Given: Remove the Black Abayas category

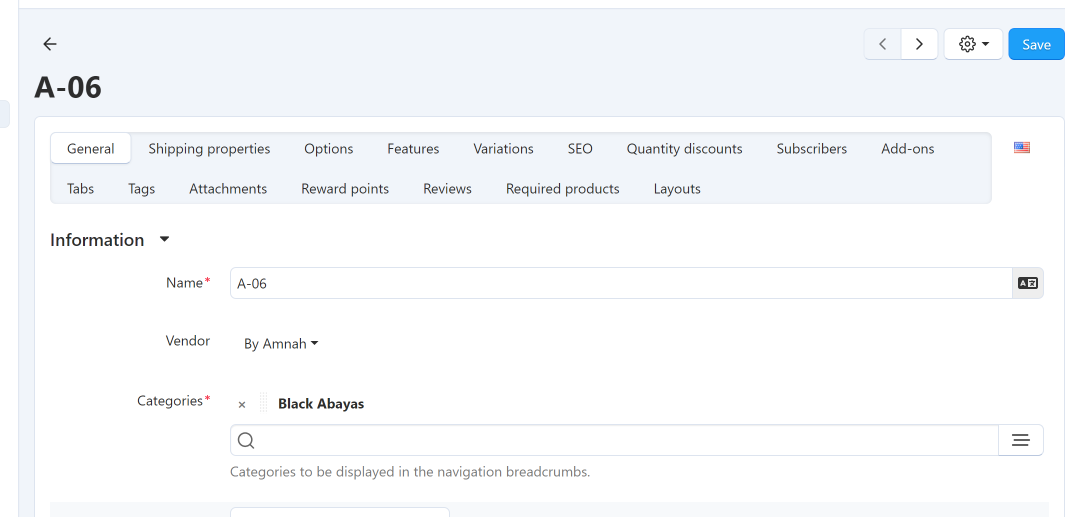Looking at the screenshot, I should 242,405.
